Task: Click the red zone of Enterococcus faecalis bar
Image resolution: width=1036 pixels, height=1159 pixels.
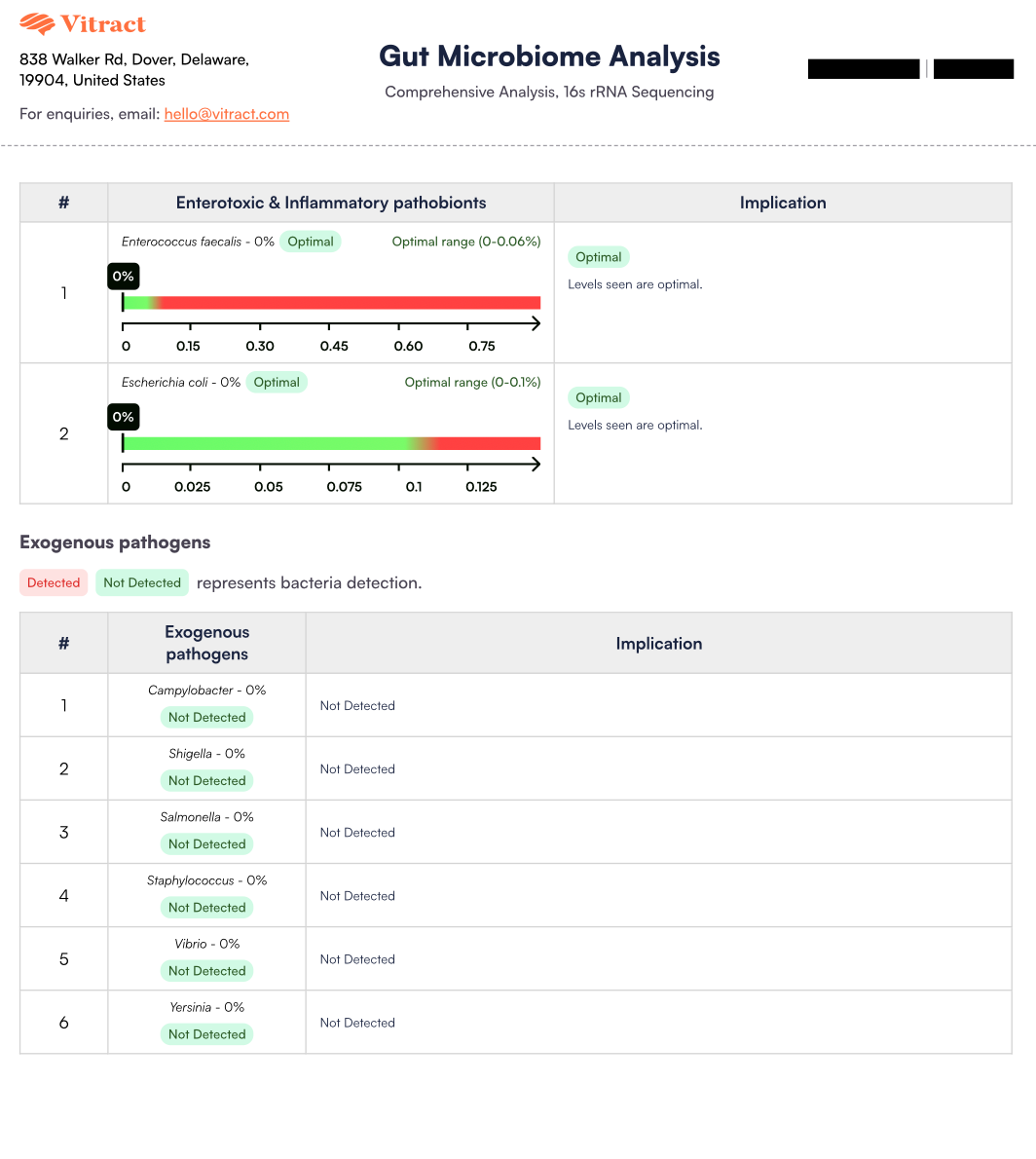Action: tap(351, 303)
